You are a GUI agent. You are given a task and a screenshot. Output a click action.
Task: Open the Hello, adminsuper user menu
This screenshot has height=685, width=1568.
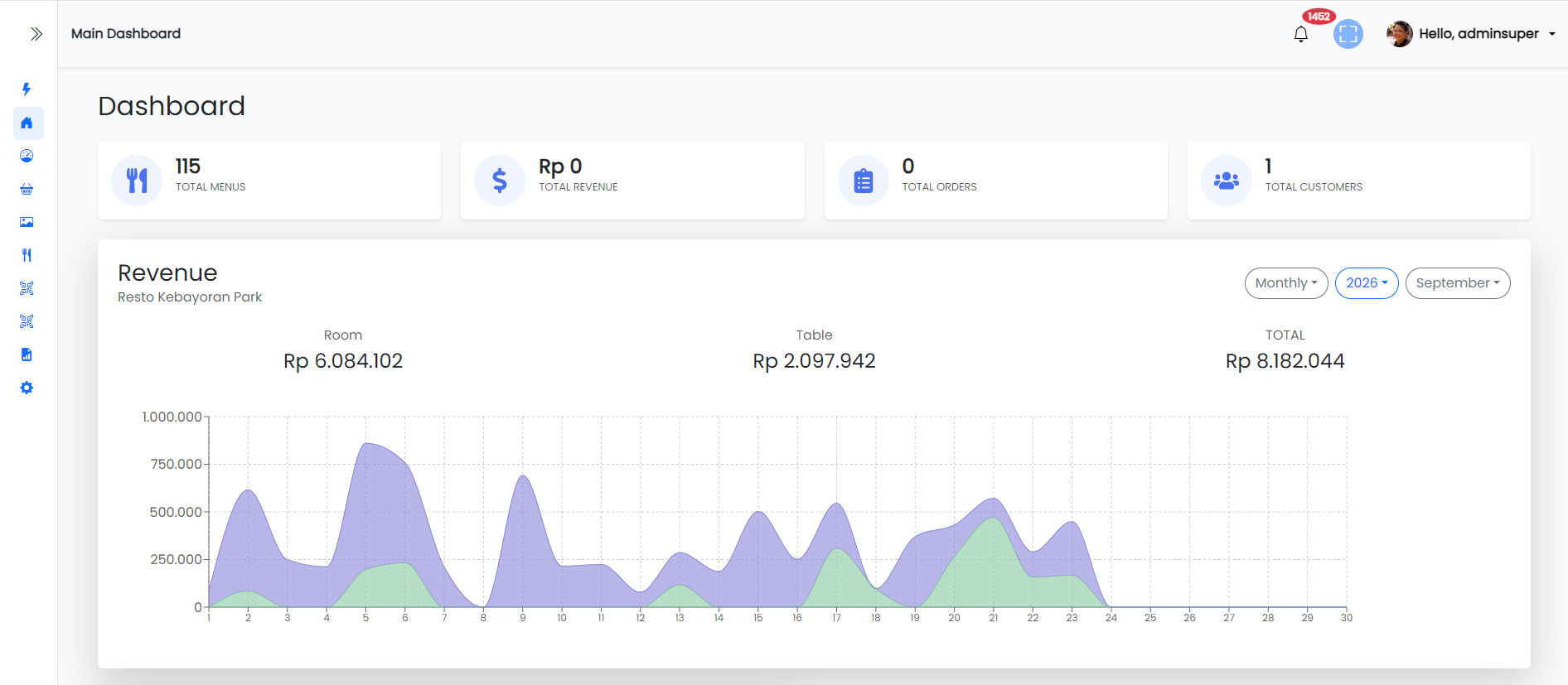tap(1471, 34)
